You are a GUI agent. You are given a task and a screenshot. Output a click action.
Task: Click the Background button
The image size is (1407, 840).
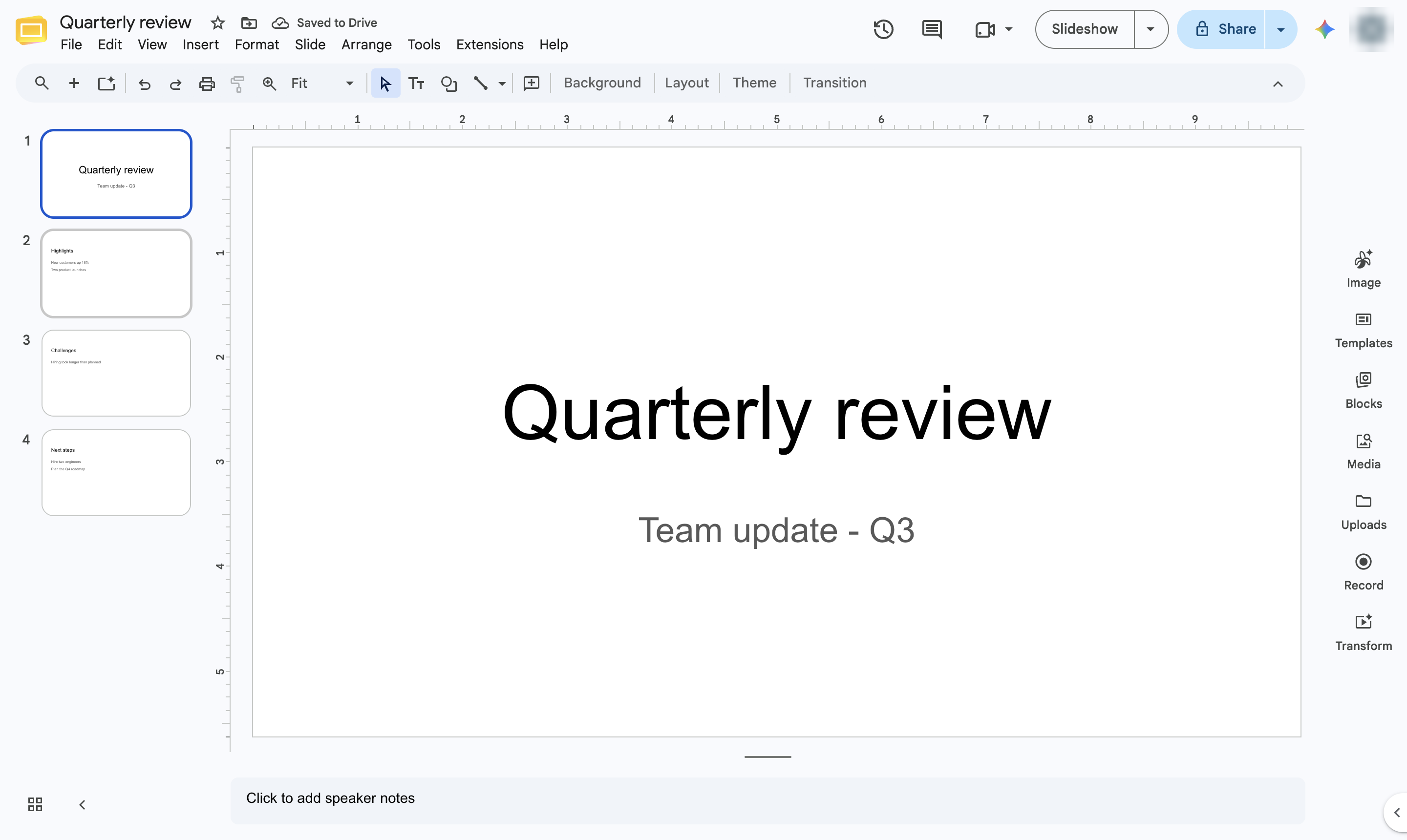pos(602,83)
